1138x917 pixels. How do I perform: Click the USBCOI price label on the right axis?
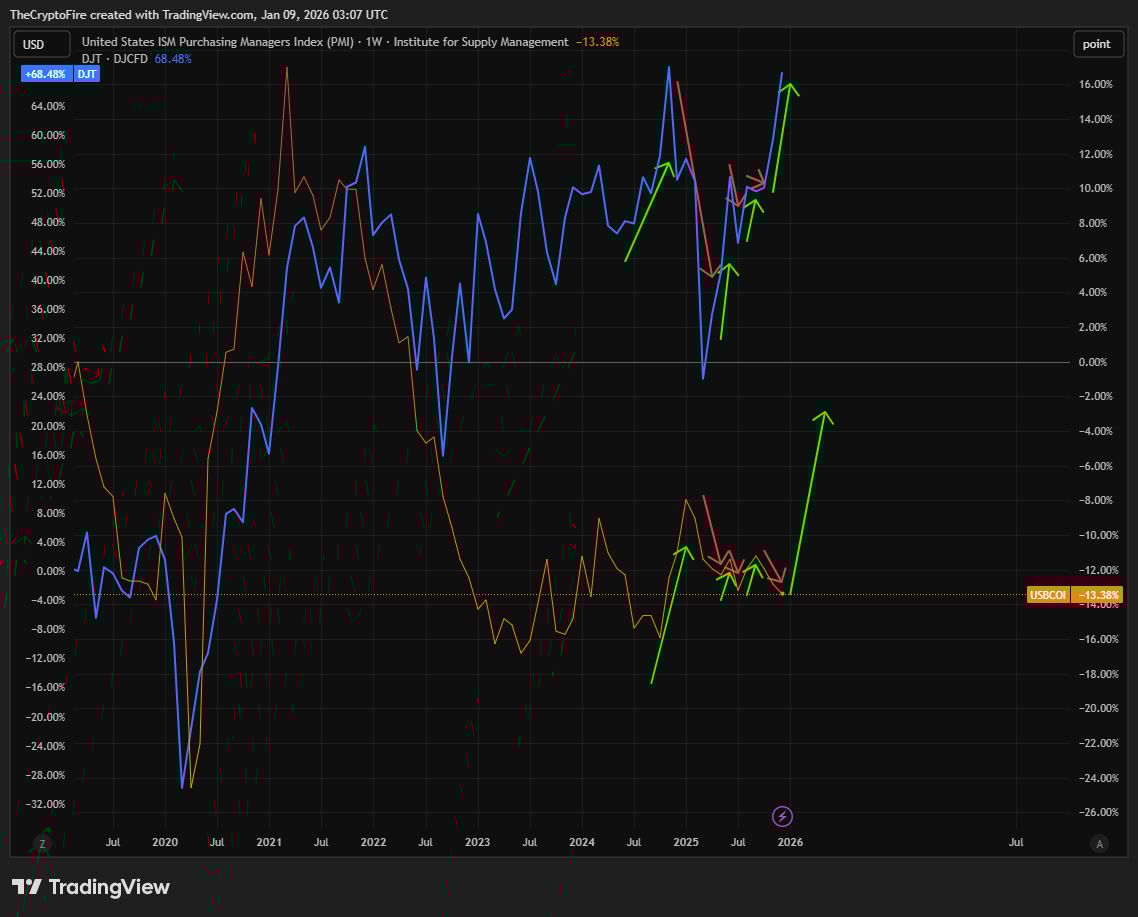[x=1047, y=595]
